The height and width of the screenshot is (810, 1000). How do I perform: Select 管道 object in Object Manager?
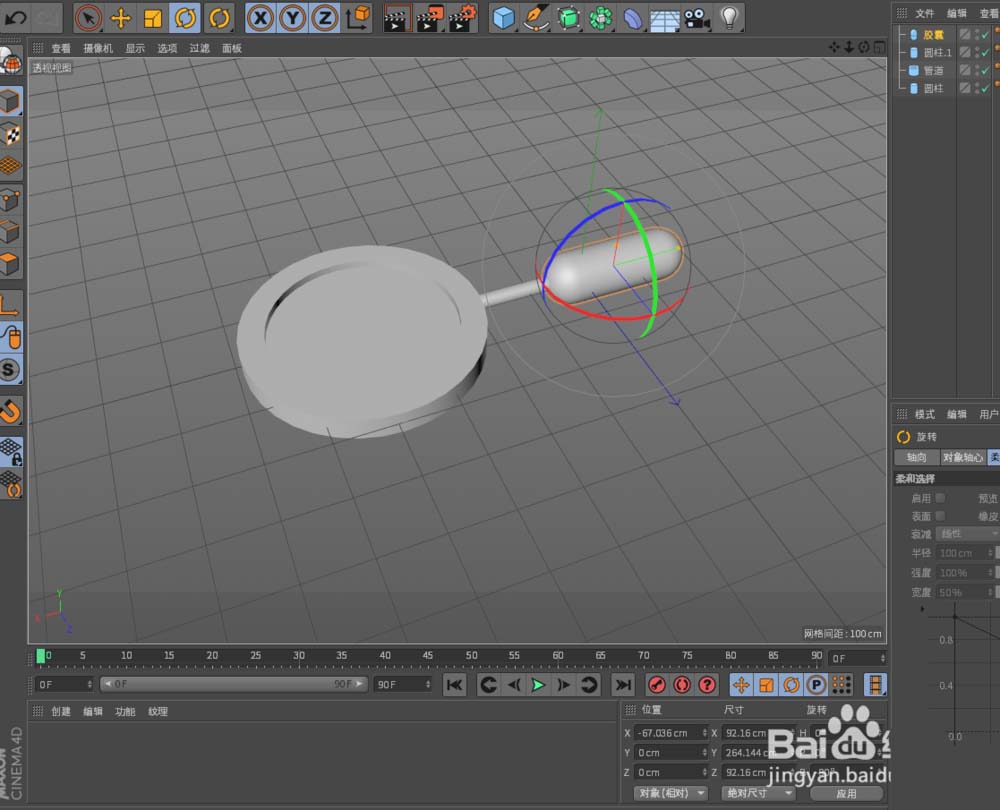933,70
